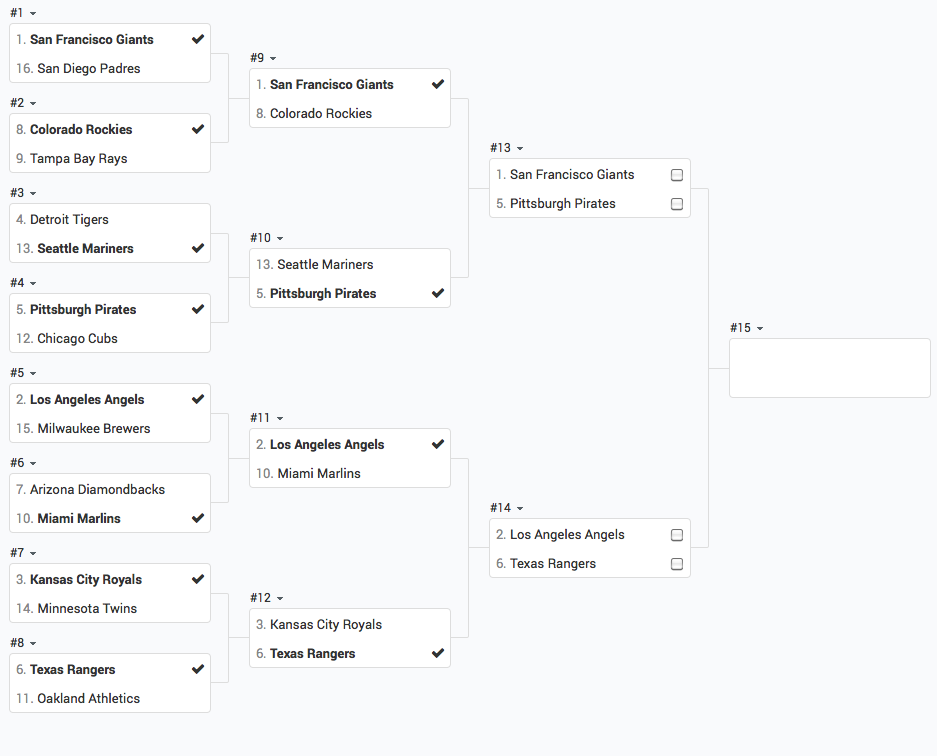Click the Seattle Mariners winner checkmark in match #3
Viewport: 937px width, 756px height.
click(x=198, y=248)
